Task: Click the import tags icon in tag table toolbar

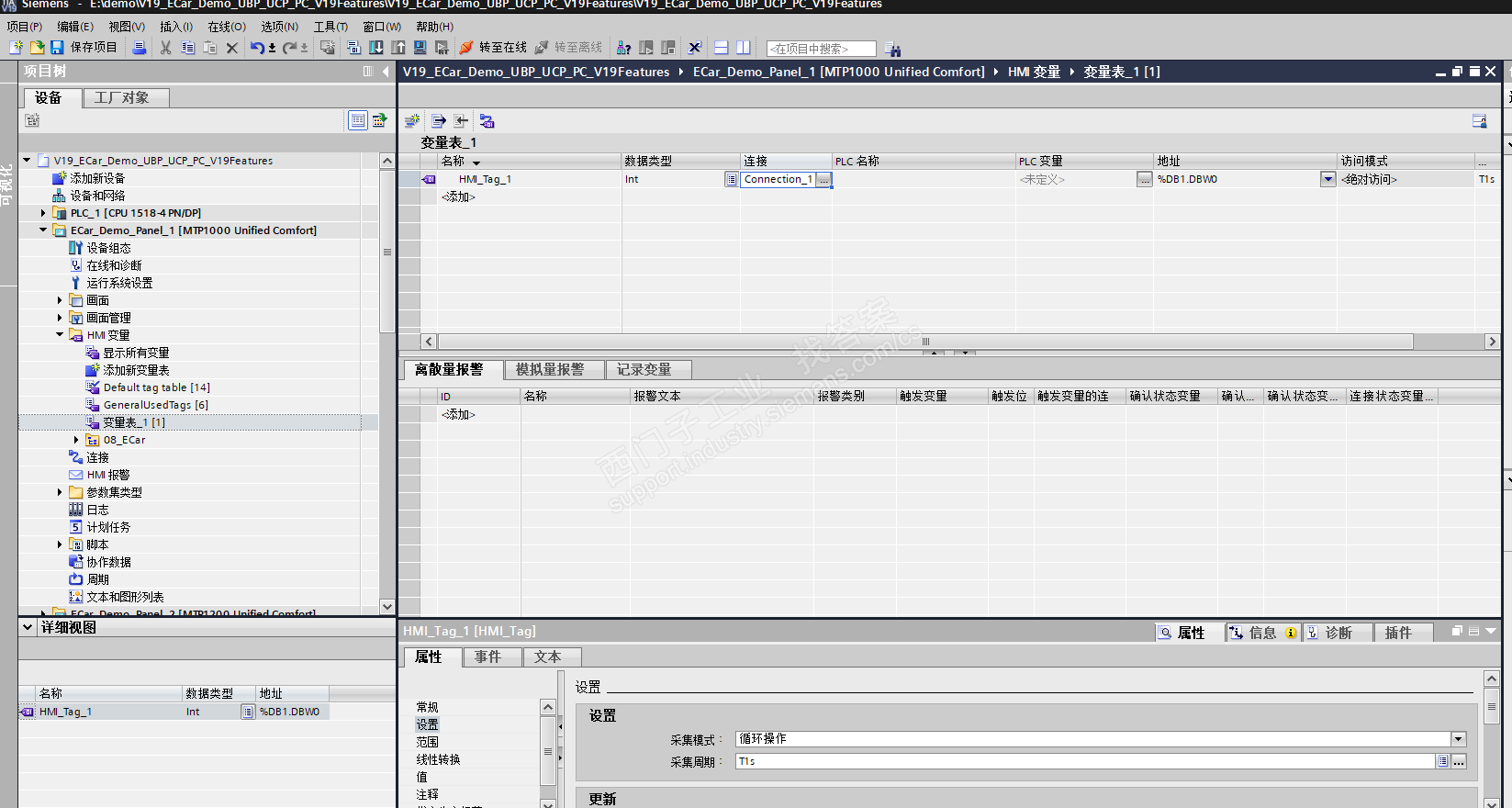Action: point(461,120)
